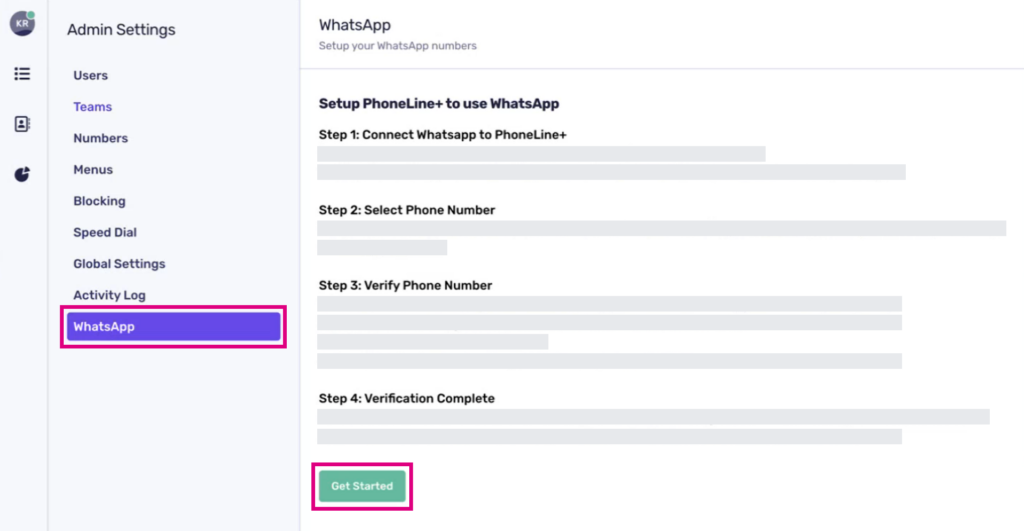The image size is (1024, 531).
Task: Open the Numbers settings page
Action: pyautogui.click(x=100, y=138)
